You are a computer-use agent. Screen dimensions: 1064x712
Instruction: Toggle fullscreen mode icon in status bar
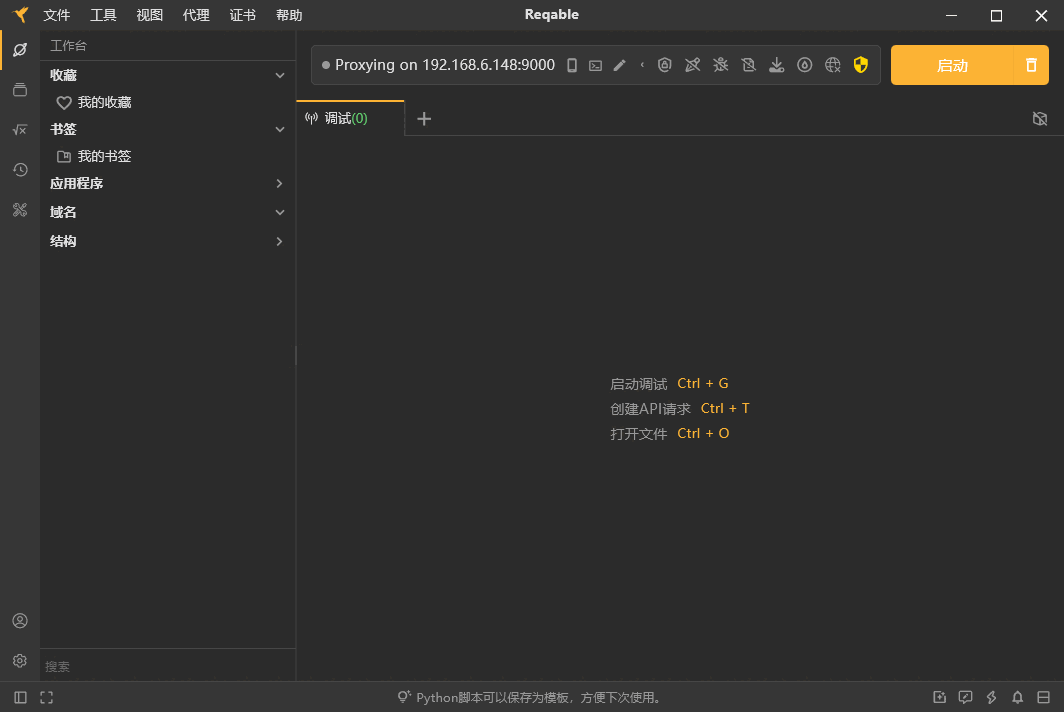[x=46, y=697]
